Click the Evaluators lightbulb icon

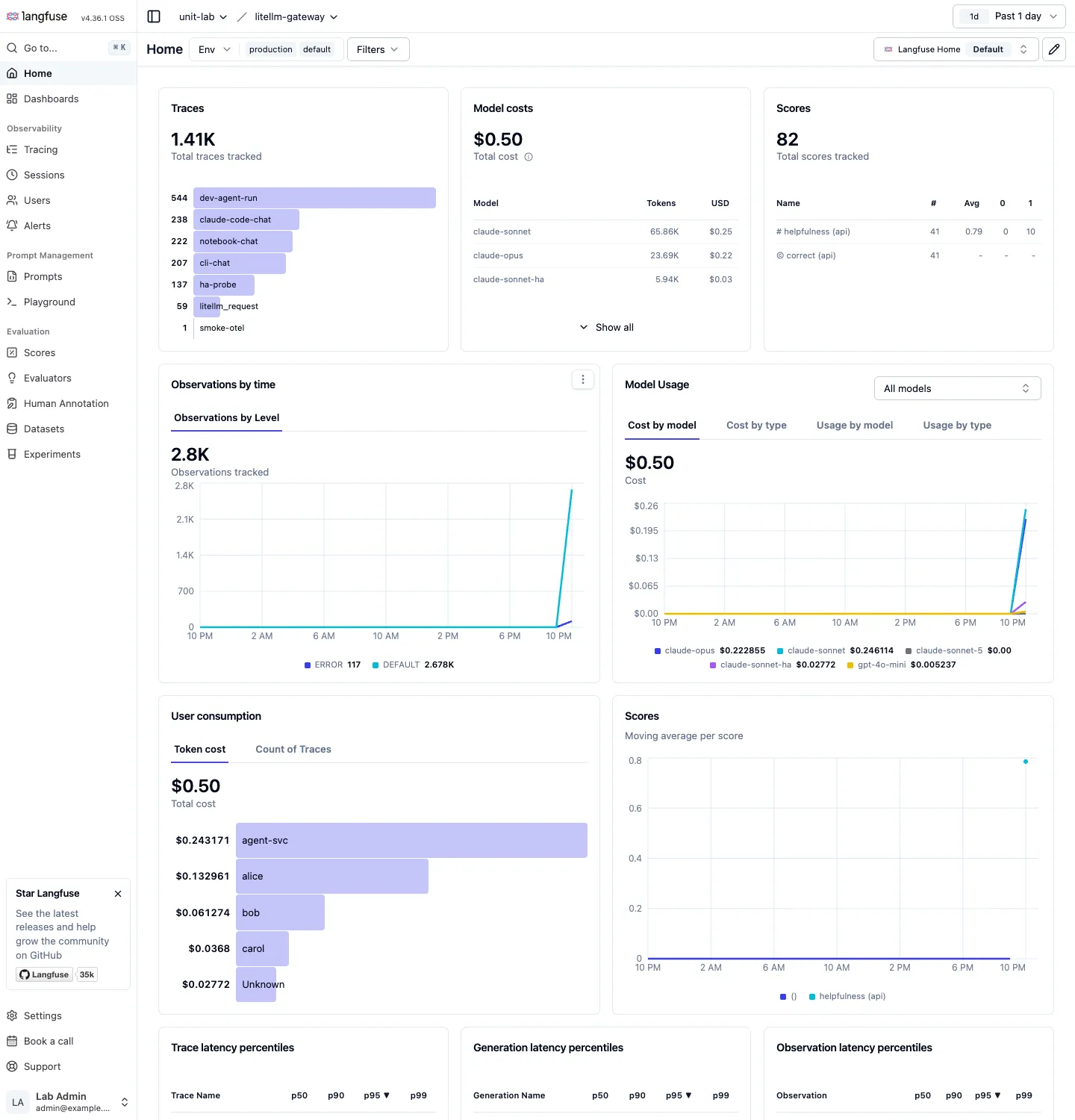coord(12,378)
